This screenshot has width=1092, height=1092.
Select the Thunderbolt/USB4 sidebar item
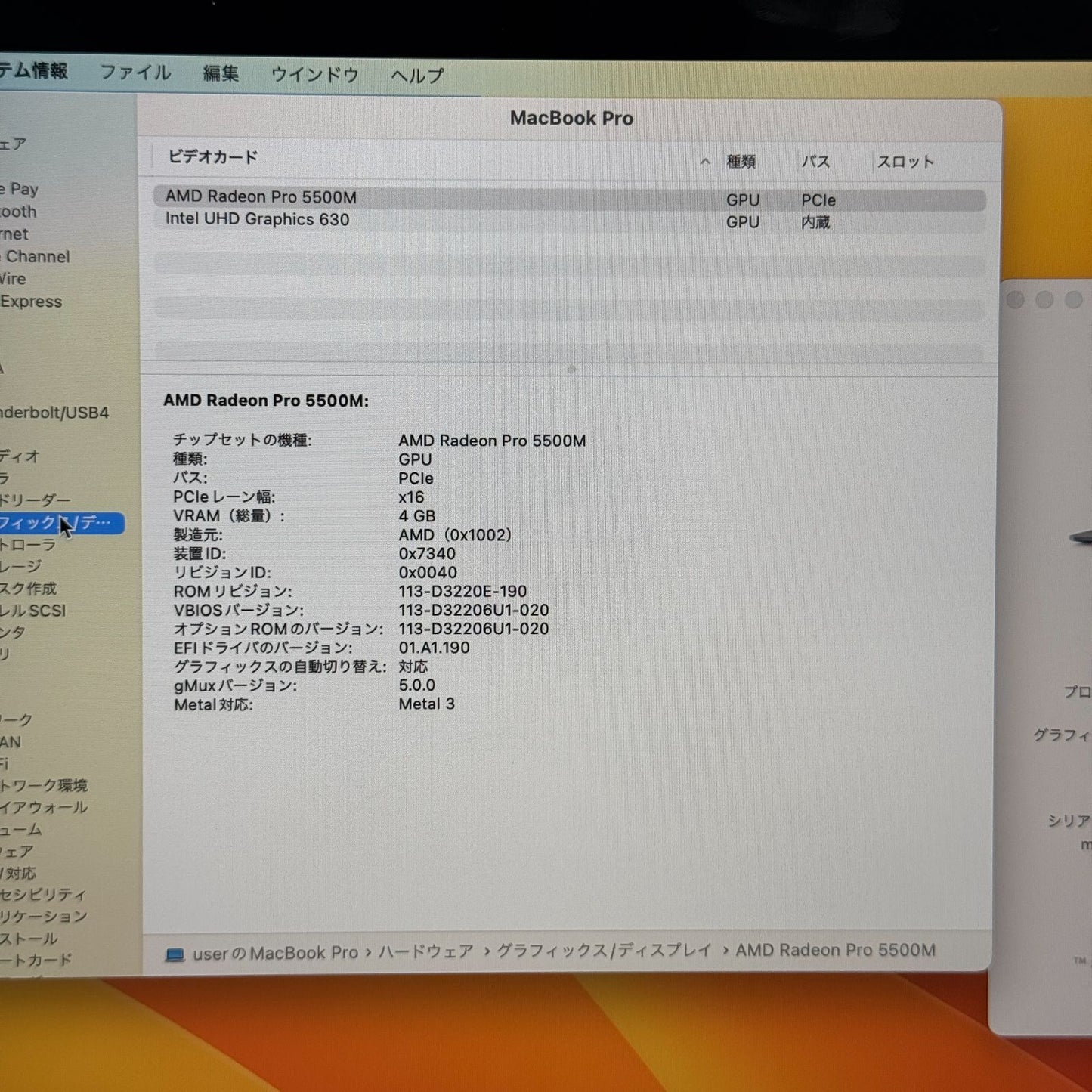[54, 413]
